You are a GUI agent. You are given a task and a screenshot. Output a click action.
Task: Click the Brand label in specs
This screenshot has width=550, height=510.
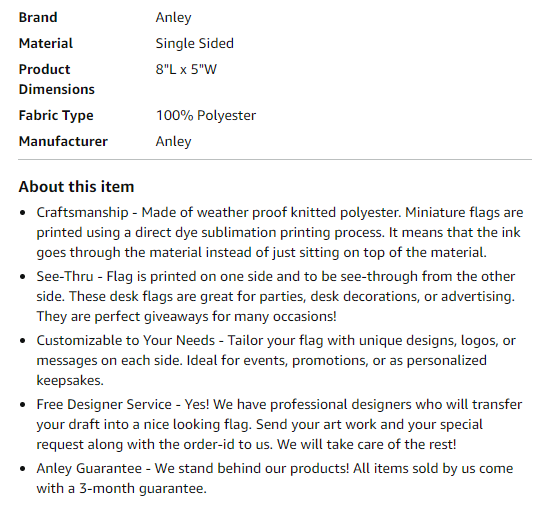point(38,18)
